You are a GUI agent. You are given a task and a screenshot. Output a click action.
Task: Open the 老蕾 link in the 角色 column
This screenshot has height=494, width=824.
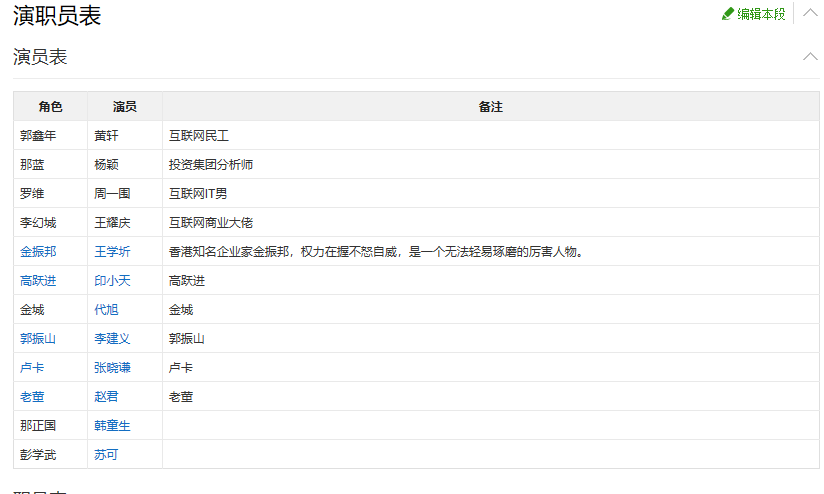point(32,397)
